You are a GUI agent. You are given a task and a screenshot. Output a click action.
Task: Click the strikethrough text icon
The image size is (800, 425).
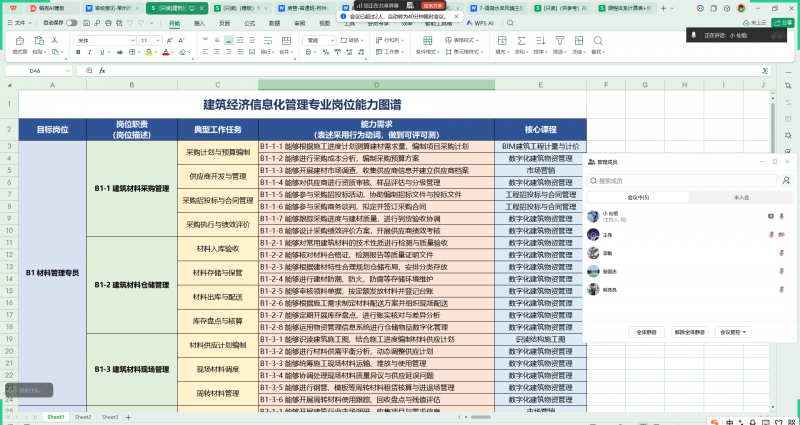point(120,52)
